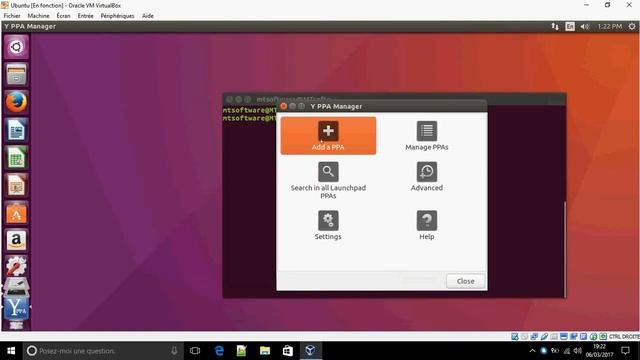Image resolution: width=640 pixels, height=360 pixels.
Task: Launch Firefox from Ubuntu launcher
Action: coord(16,102)
